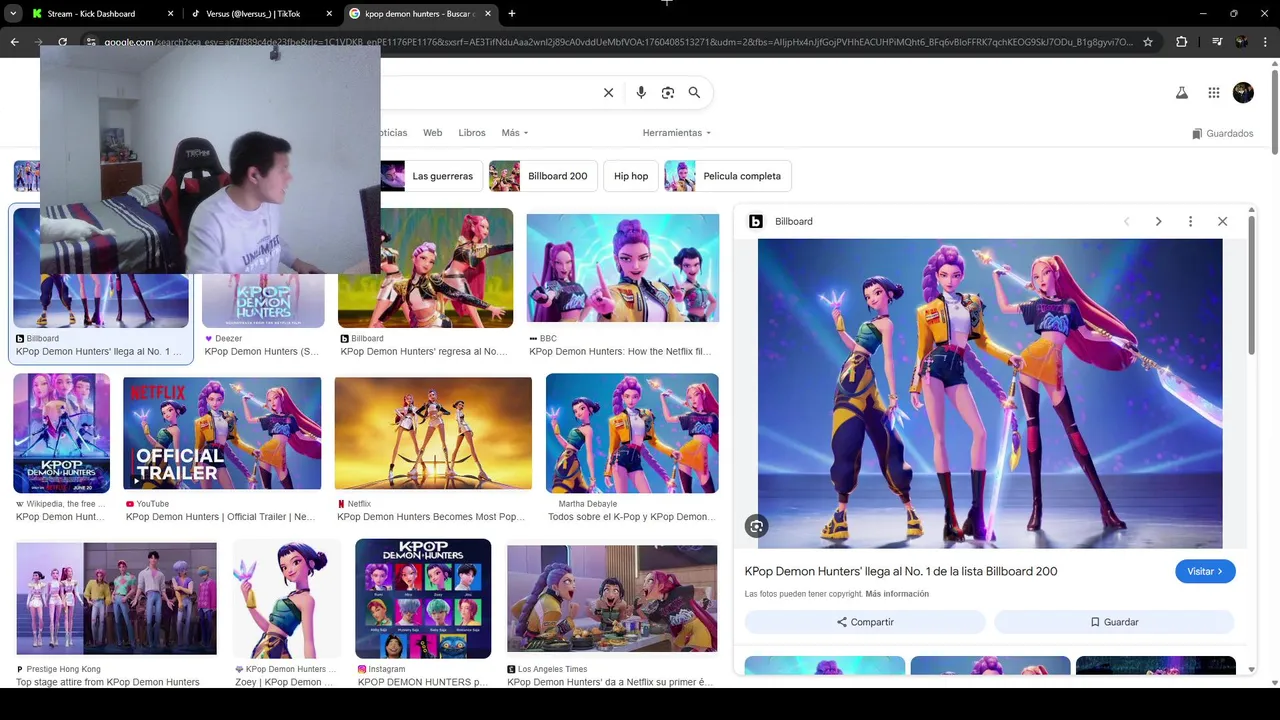Close the kpop demon hunters tab
Image resolution: width=1280 pixels, height=720 pixels.
490,14
